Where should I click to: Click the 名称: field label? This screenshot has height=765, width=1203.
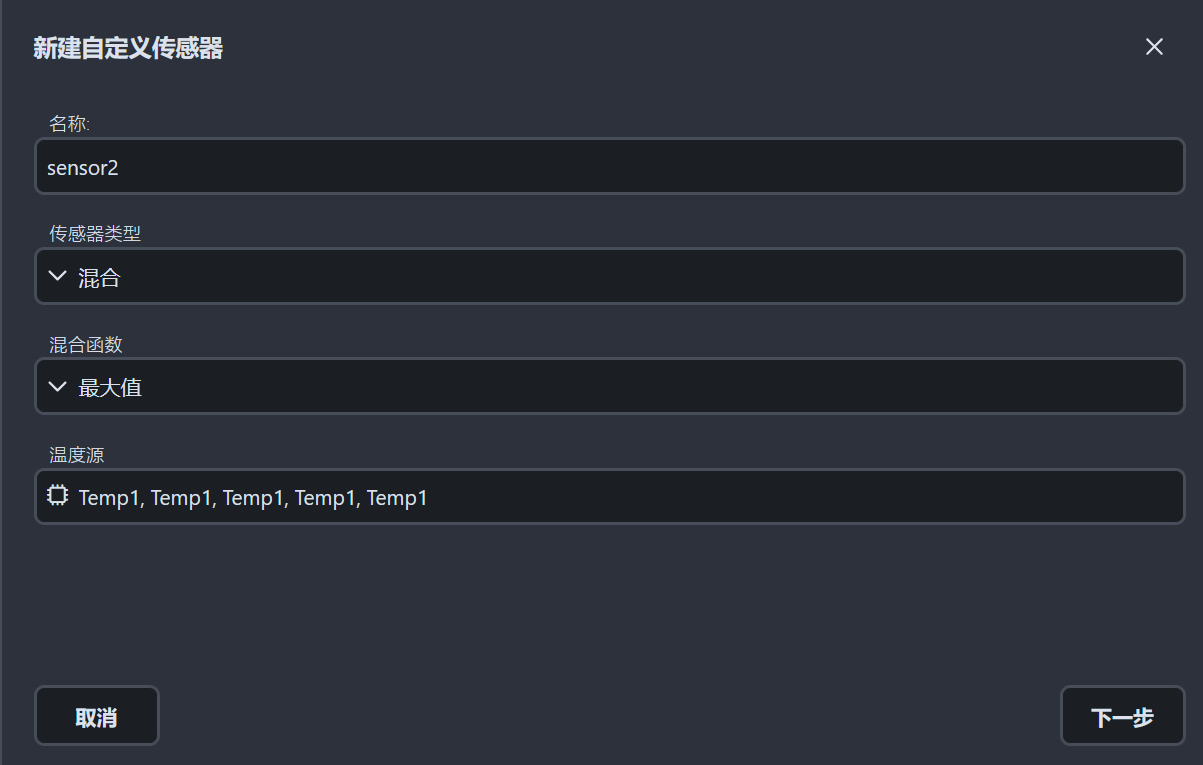click(70, 124)
